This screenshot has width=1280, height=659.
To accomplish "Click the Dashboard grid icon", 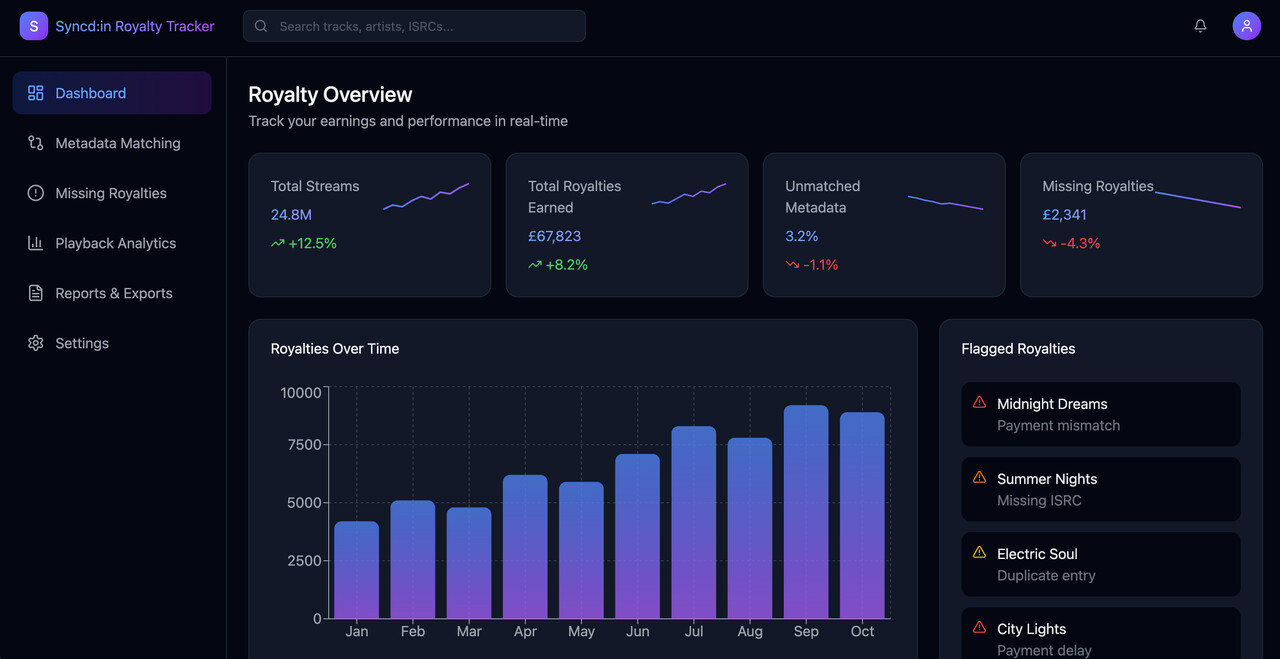I will pos(36,93).
